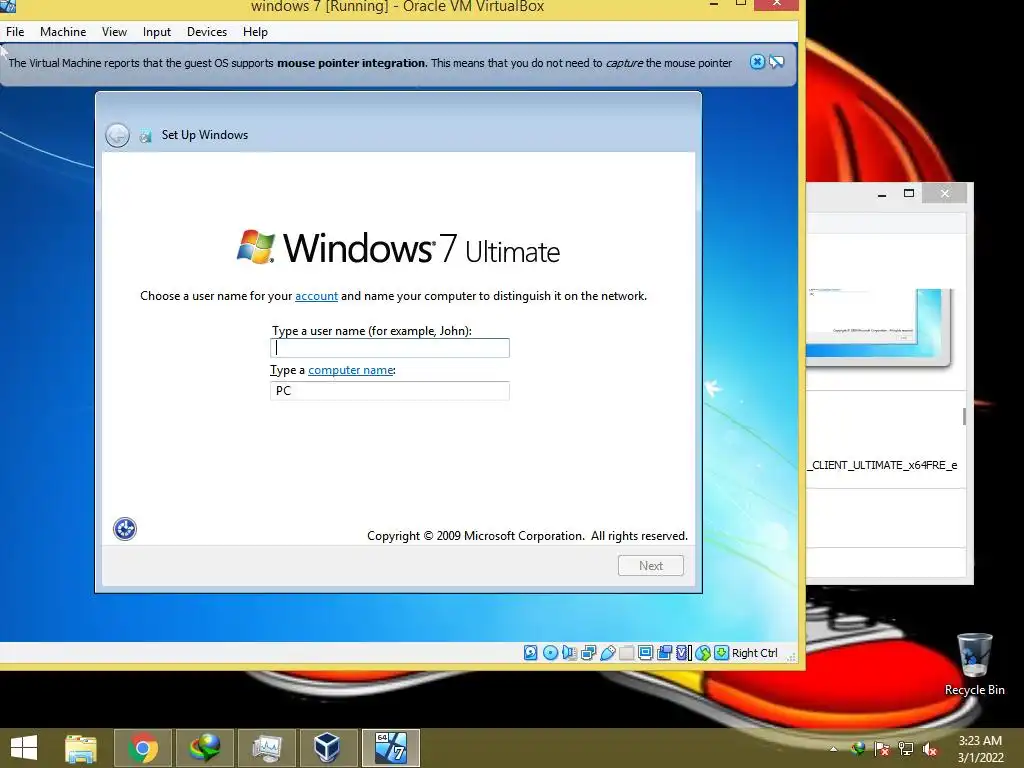
Task: Open the Action Center flag icon
Action: pyautogui.click(x=882, y=749)
